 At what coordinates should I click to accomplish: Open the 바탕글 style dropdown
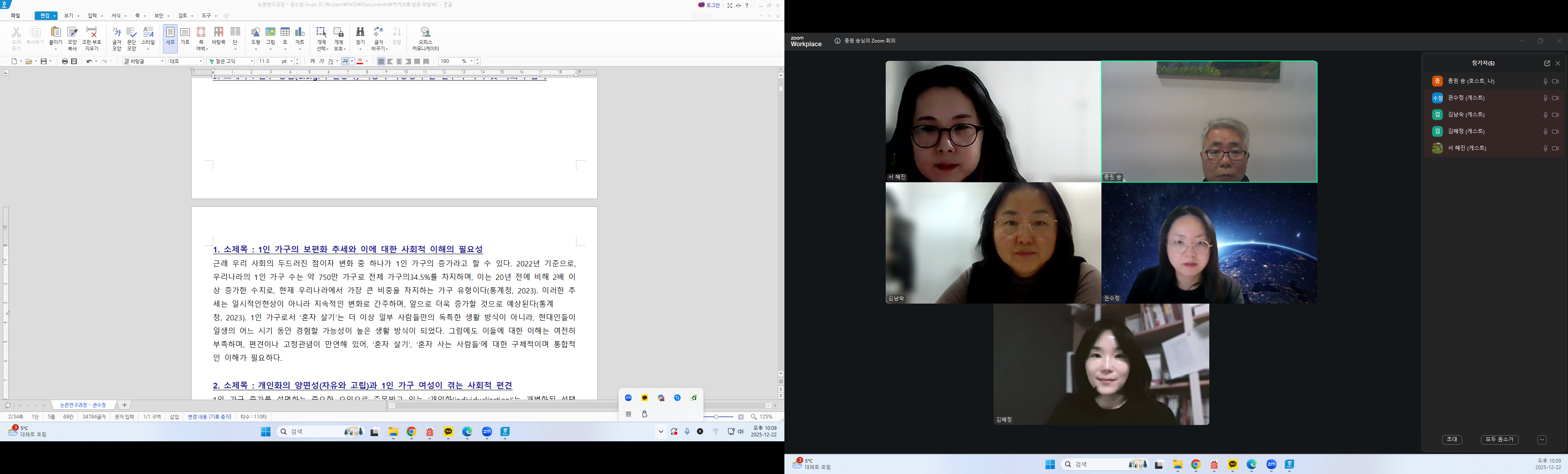[162, 61]
